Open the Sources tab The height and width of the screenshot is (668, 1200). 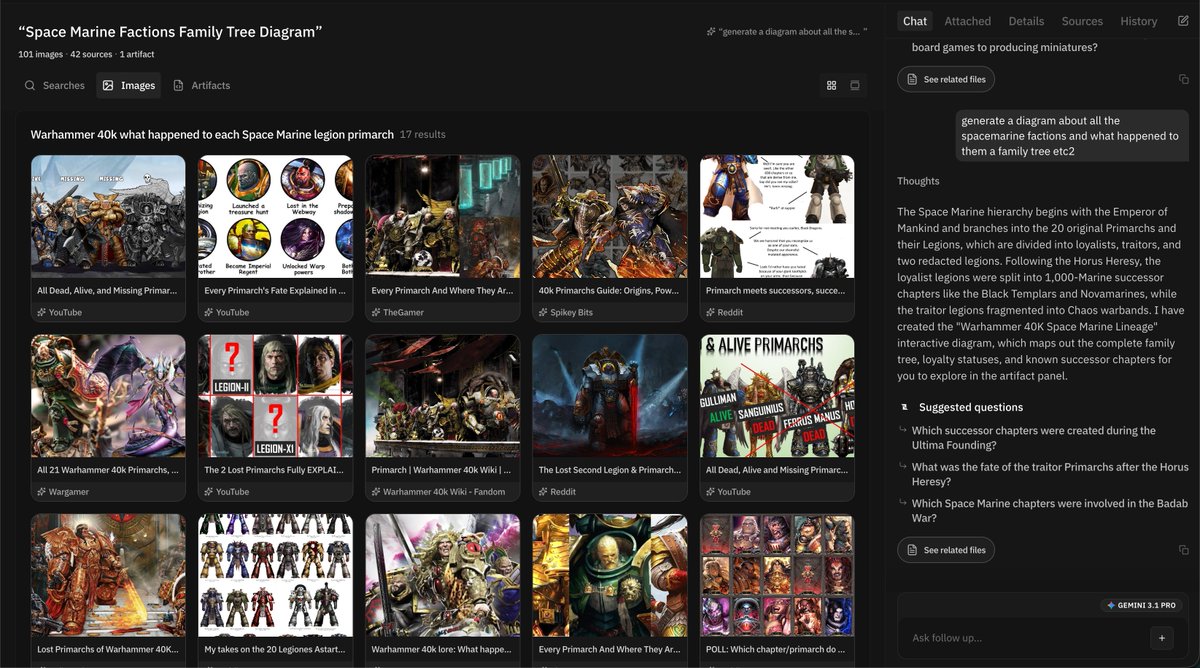click(1082, 21)
